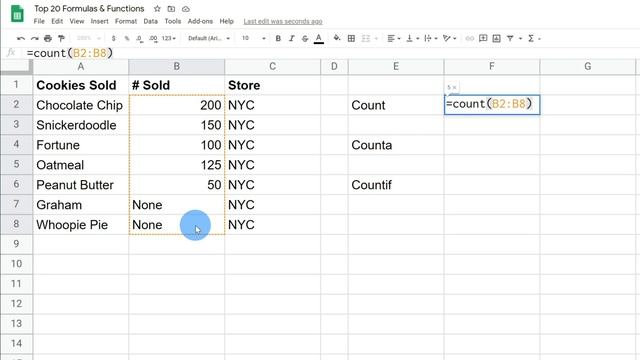
Task: Open the fill color picker
Action: 337,38
